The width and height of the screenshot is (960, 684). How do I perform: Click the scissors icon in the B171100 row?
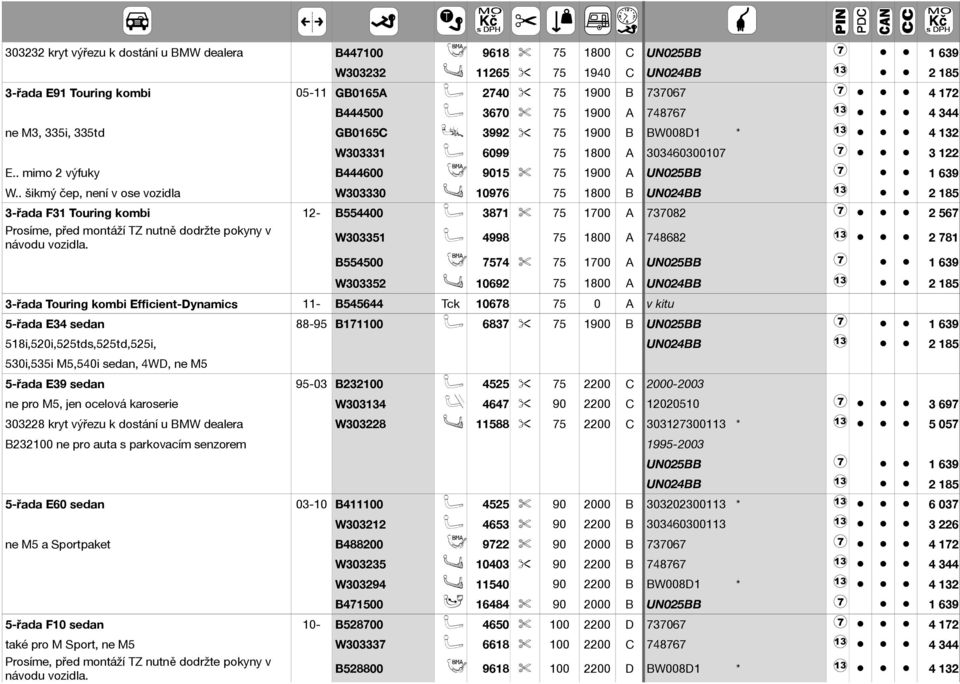click(525, 324)
